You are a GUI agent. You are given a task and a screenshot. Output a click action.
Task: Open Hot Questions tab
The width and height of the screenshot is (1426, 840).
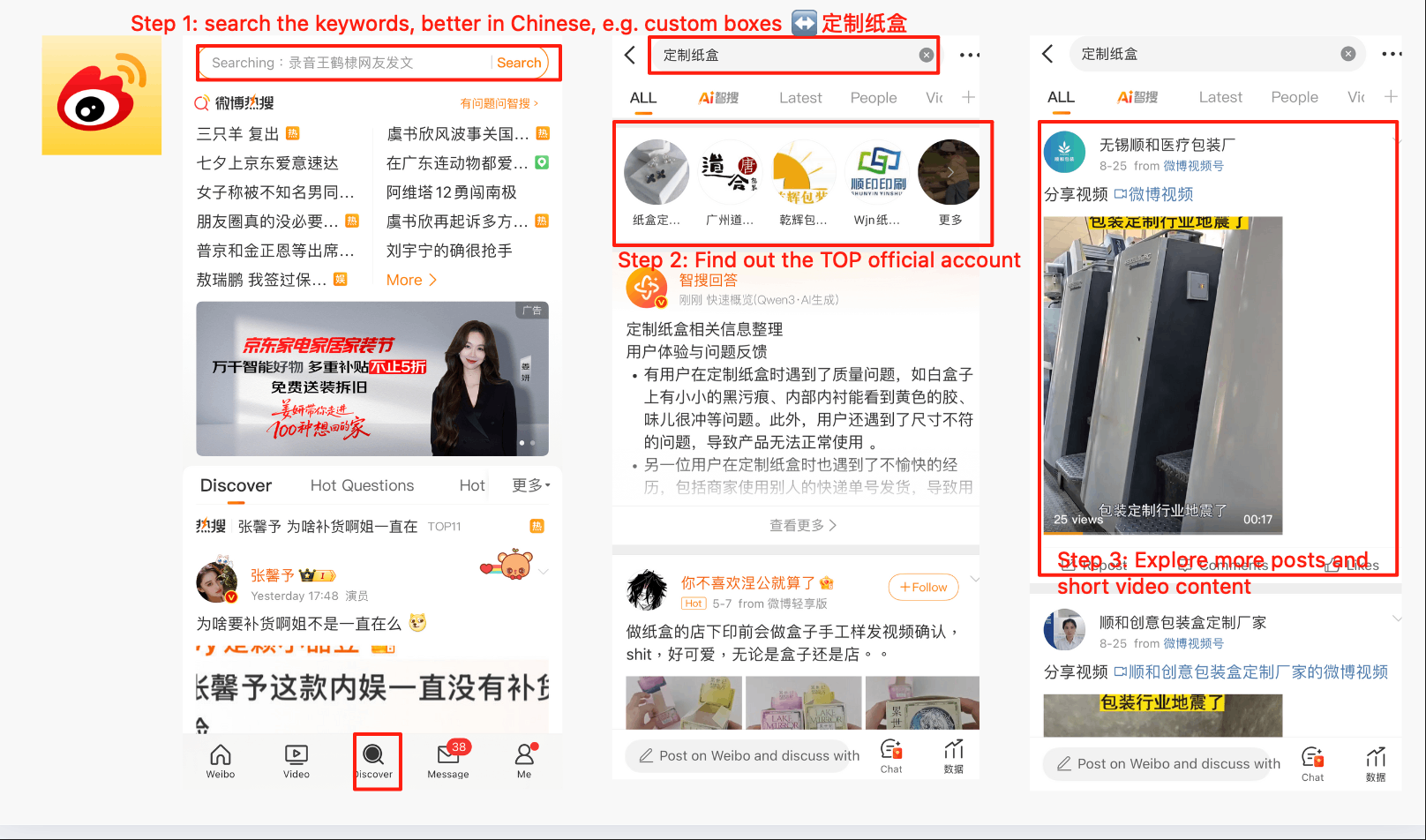[362, 485]
